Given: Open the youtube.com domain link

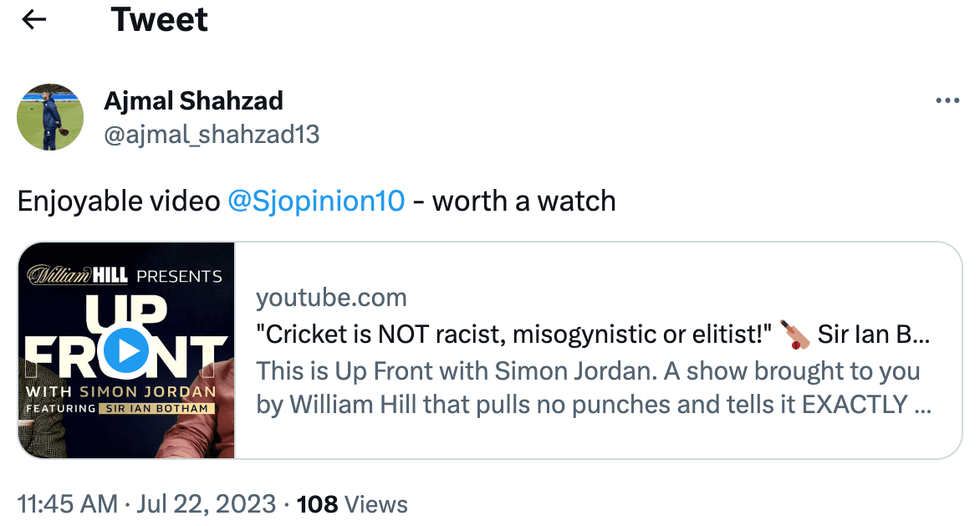Looking at the screenshot, I should 331,297.
